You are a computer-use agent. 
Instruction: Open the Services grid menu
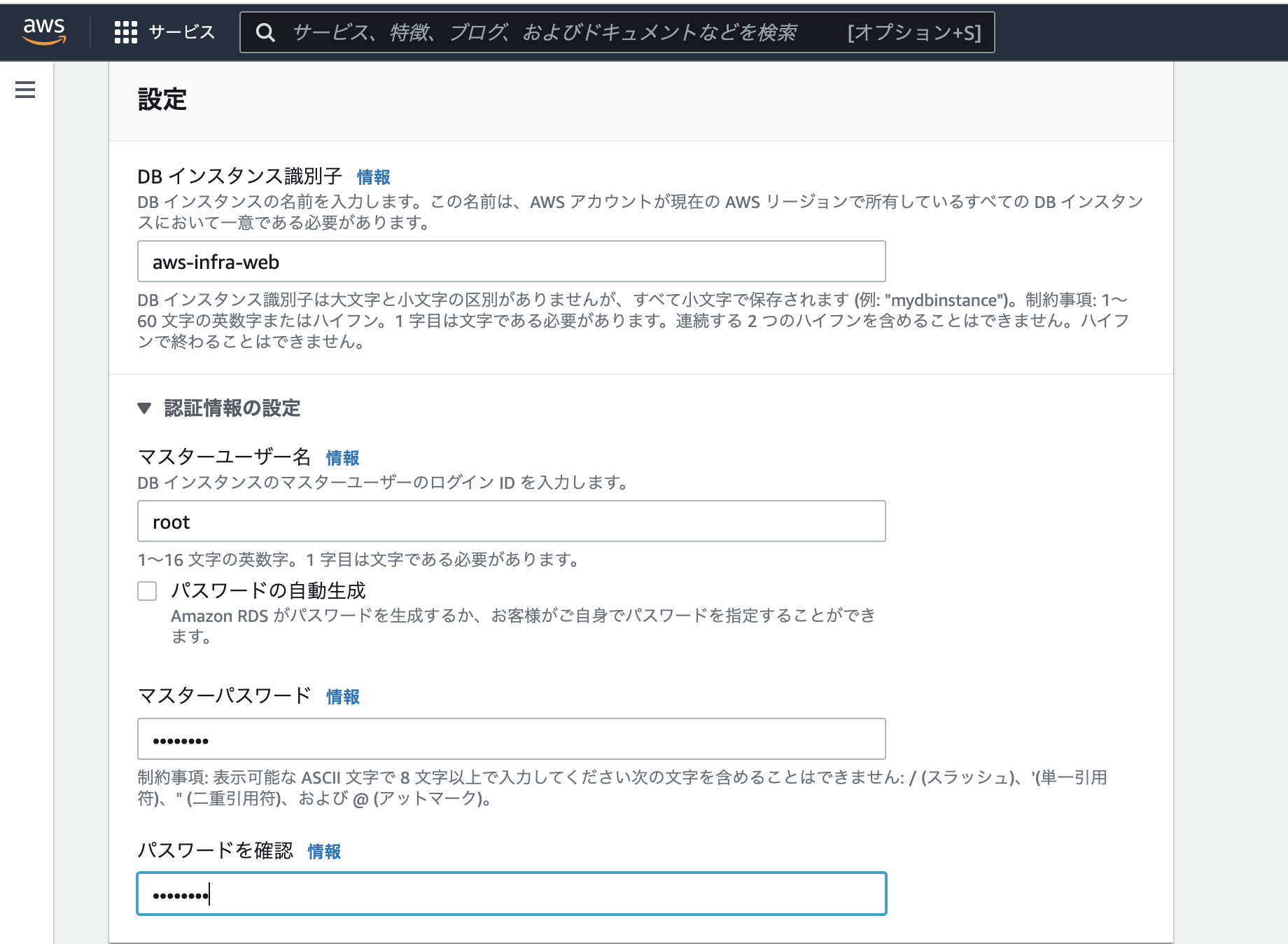pyautogui.click(x=125, y=32)
